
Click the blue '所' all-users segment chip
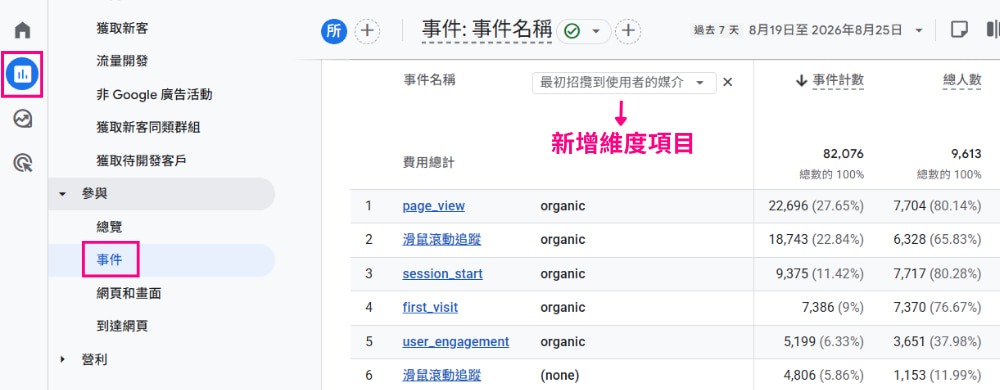click(x=334, y=31)
